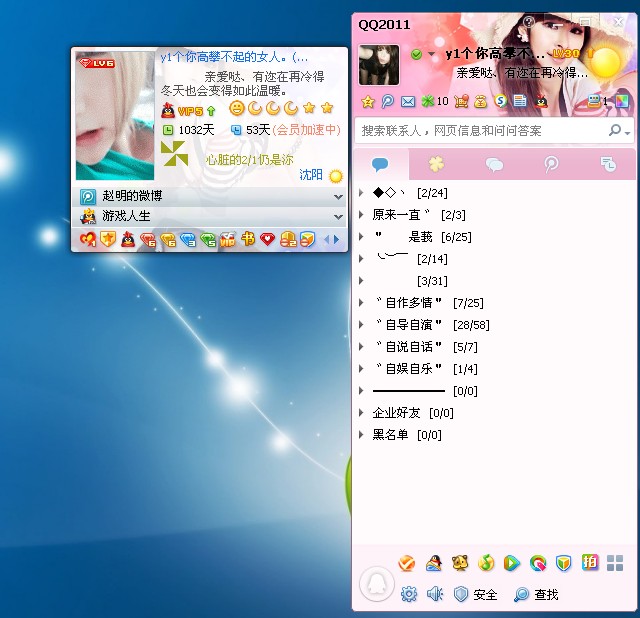Viewport: 640px width, 618px height.
Task: Click the double-heart badge numbered 1
Action: (88, 239)
